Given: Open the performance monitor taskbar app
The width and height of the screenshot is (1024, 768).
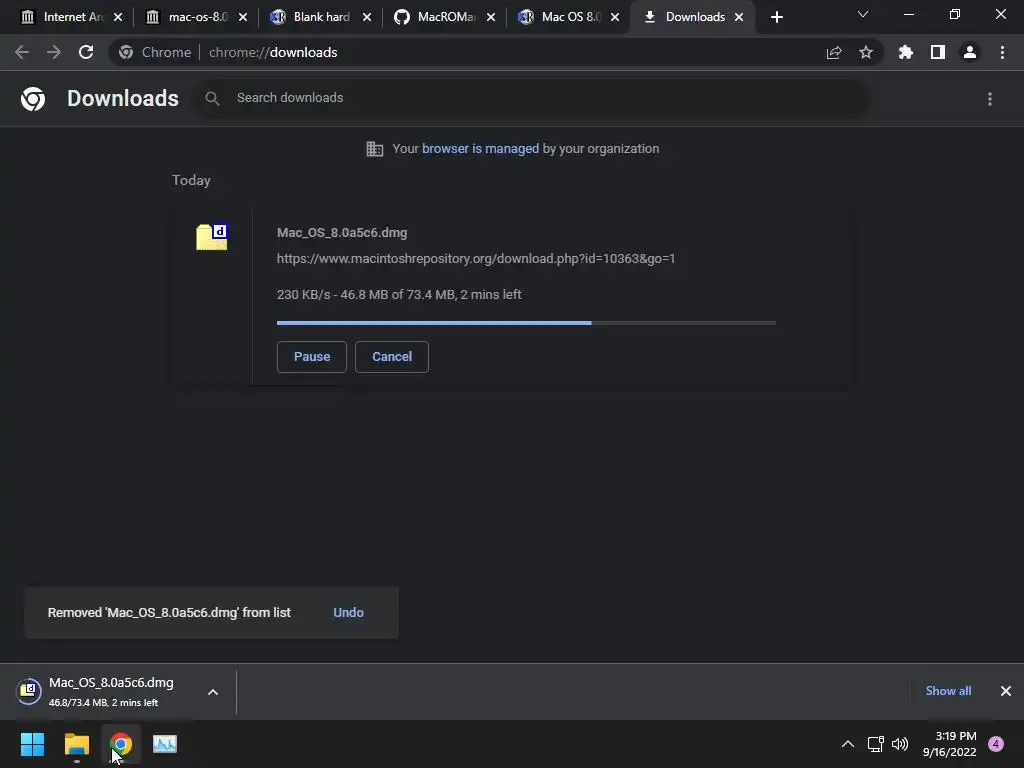Looking at the screenshot, I should click(x=165, y=744).
